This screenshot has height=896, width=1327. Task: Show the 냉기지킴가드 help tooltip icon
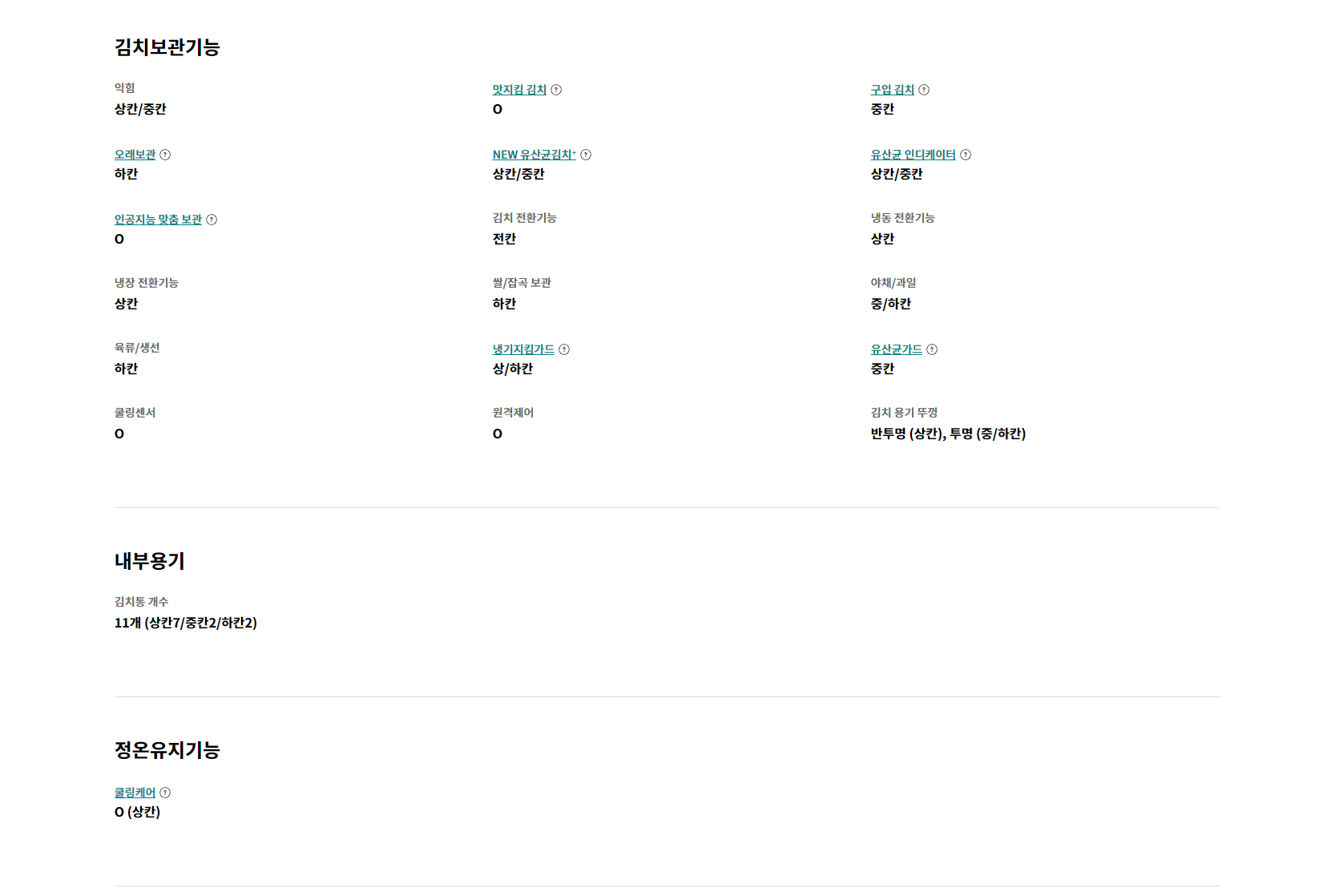(x=564, y=349)
